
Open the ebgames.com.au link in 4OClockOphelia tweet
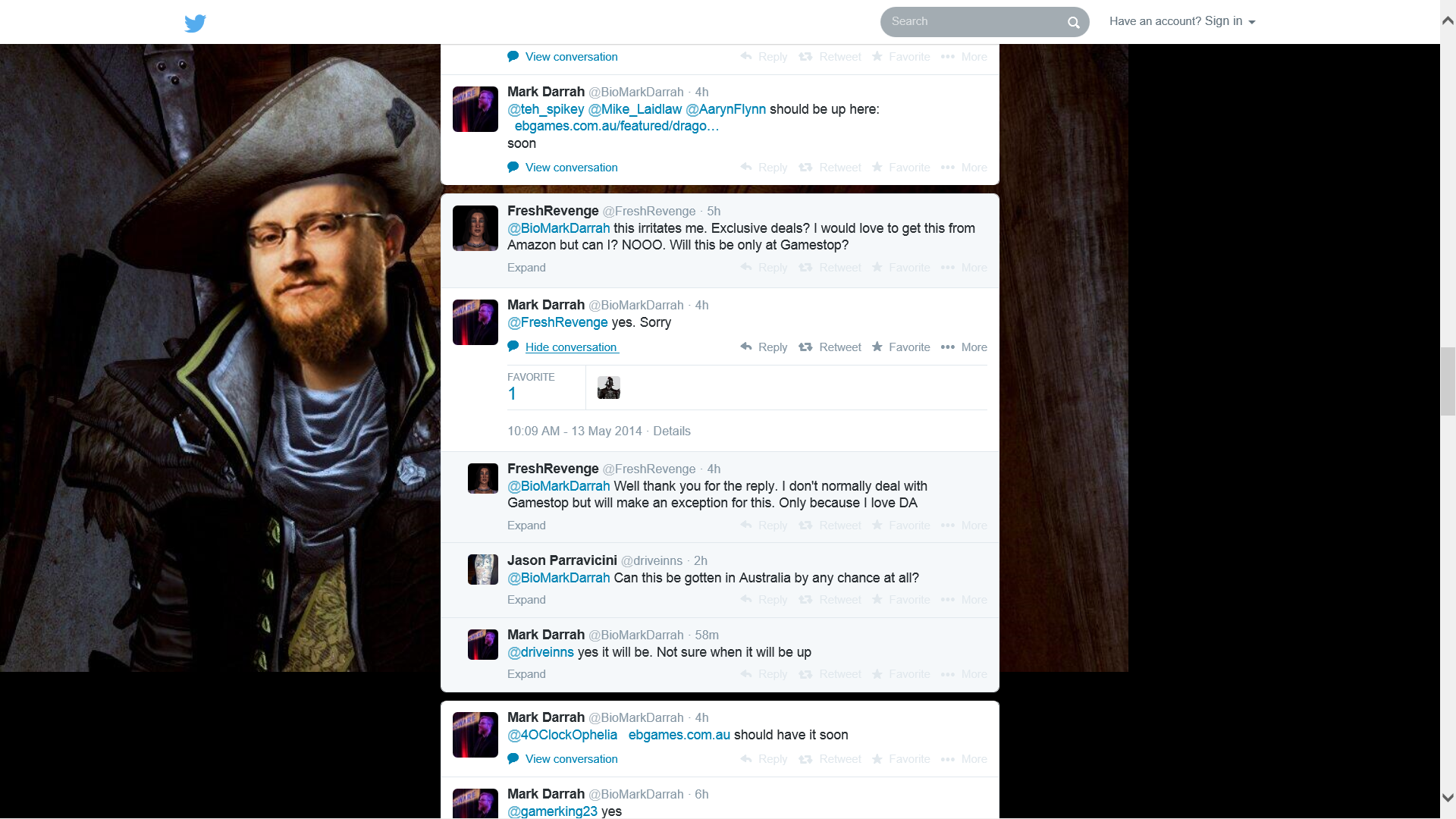pos(679,735)
